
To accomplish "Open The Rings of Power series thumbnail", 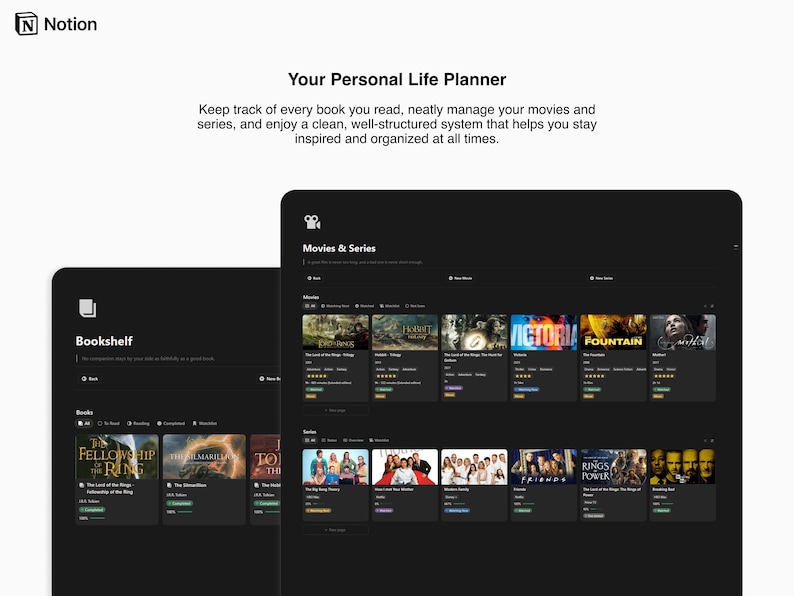I will [613, 466].
